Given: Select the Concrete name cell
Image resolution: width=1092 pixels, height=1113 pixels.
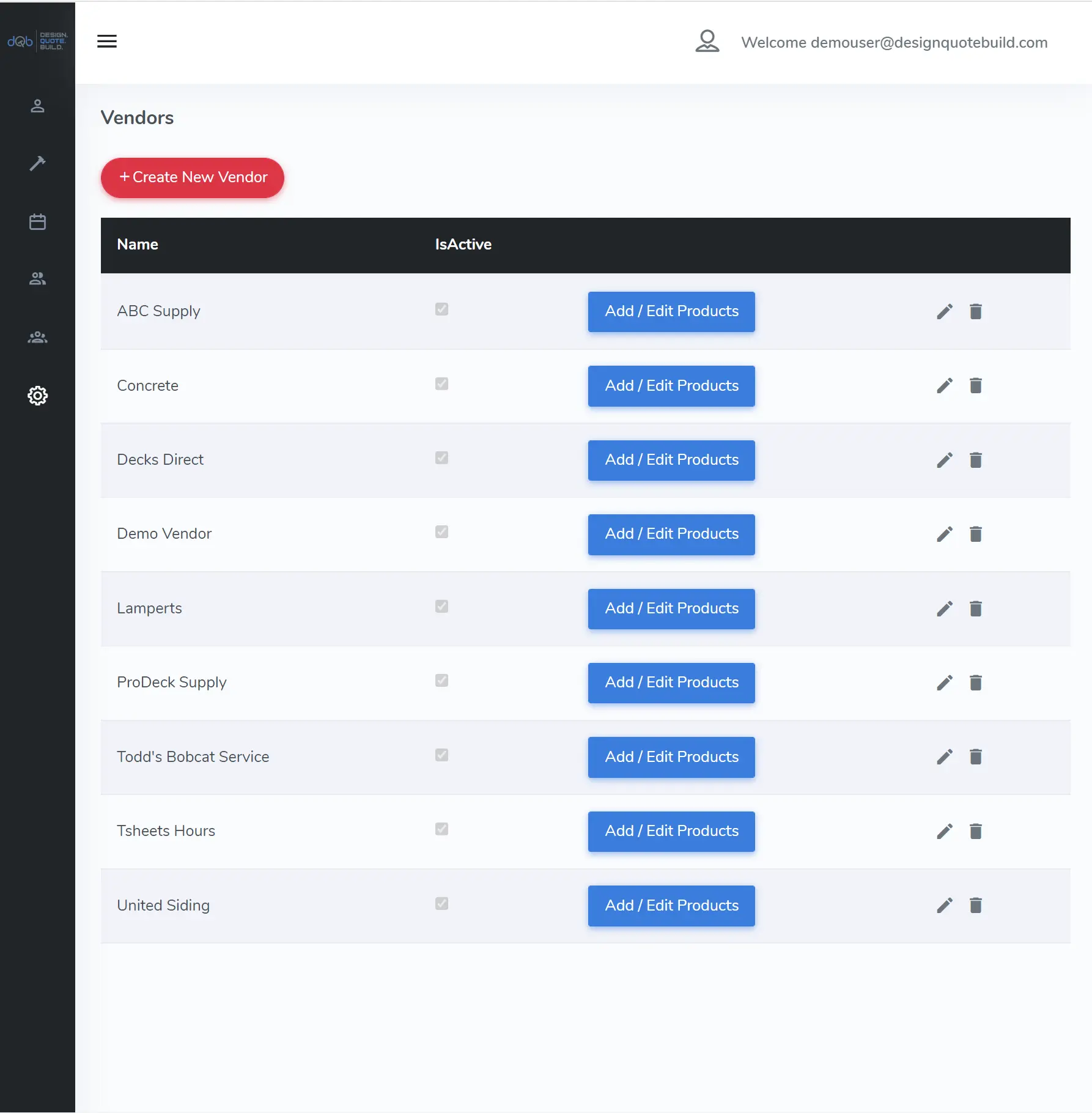Looking at the screenshot, I should (147, 385).
